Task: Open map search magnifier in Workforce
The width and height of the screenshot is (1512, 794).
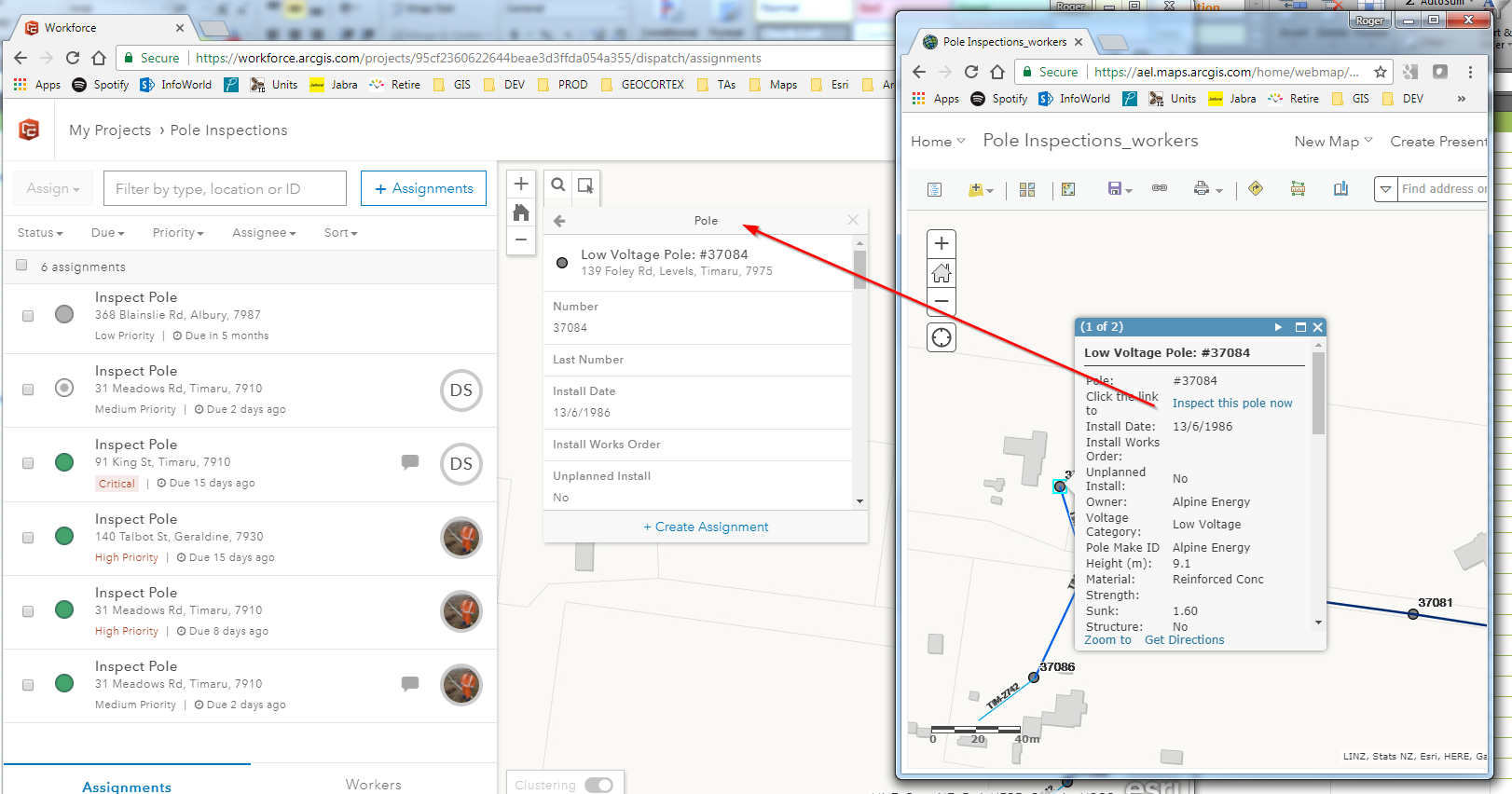Action: [x=557, y=185]
